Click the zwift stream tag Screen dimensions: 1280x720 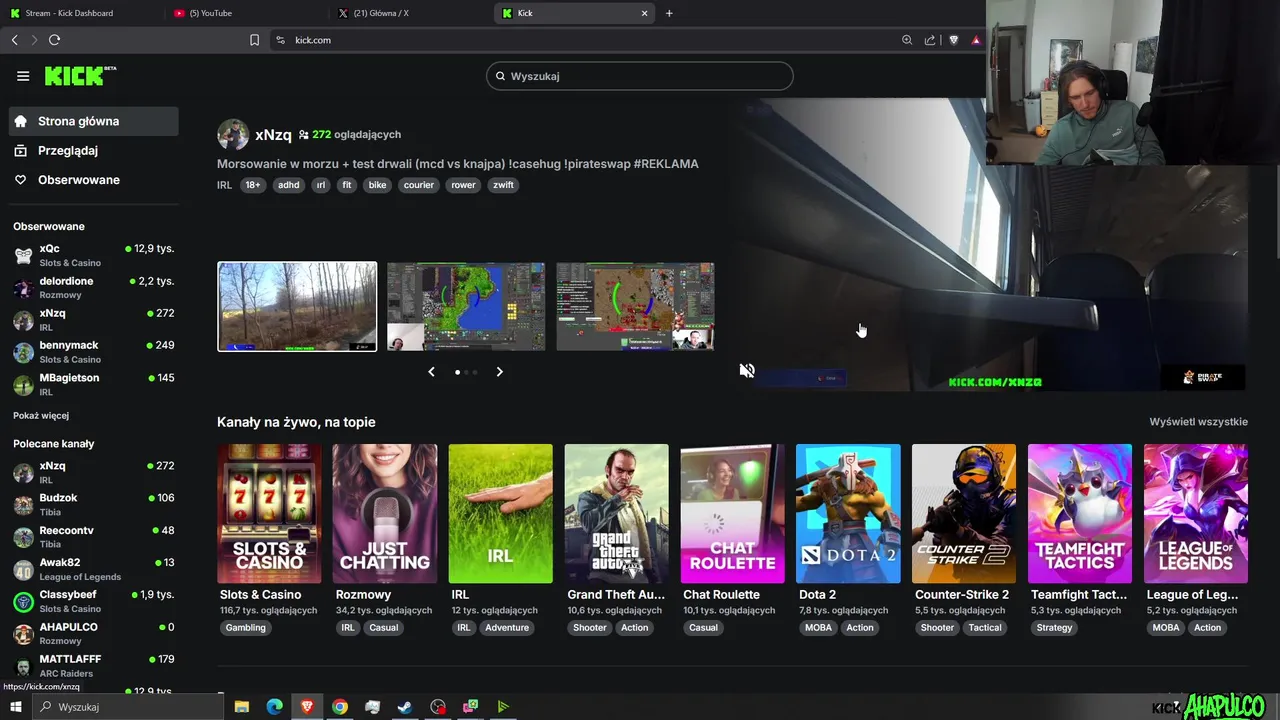click(503, 185)
